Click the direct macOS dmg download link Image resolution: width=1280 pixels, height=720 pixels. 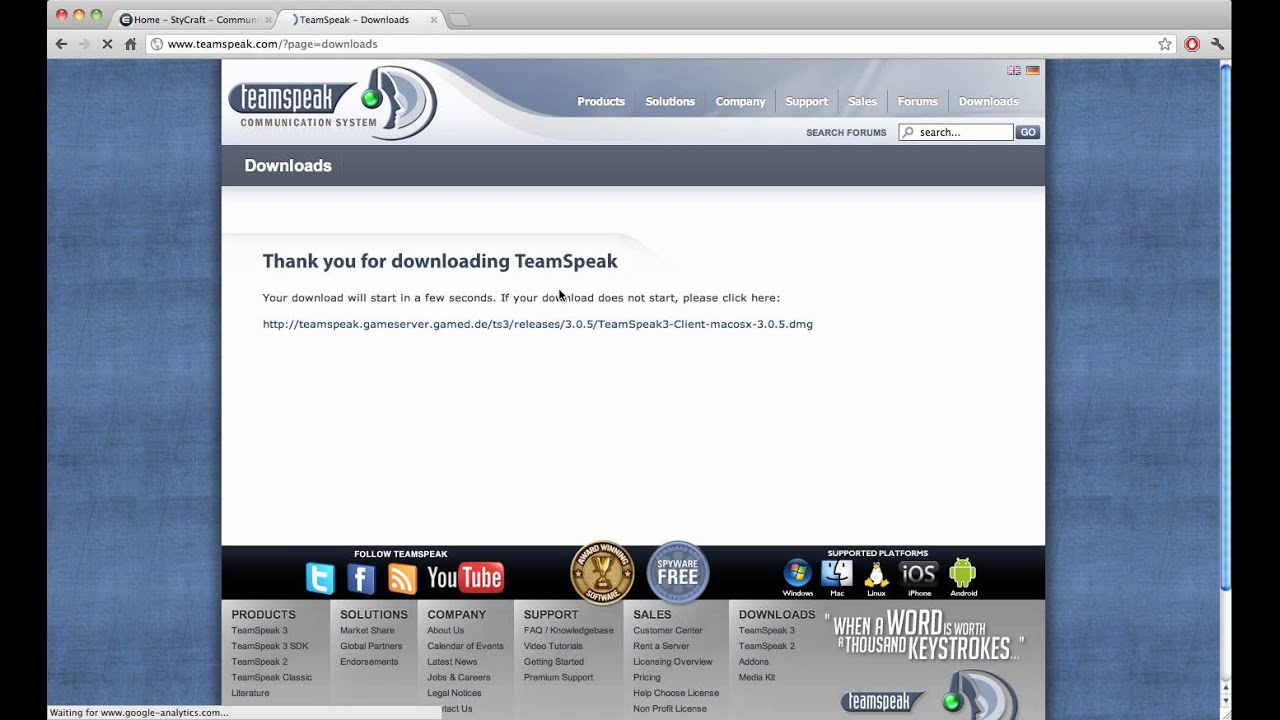538,324
